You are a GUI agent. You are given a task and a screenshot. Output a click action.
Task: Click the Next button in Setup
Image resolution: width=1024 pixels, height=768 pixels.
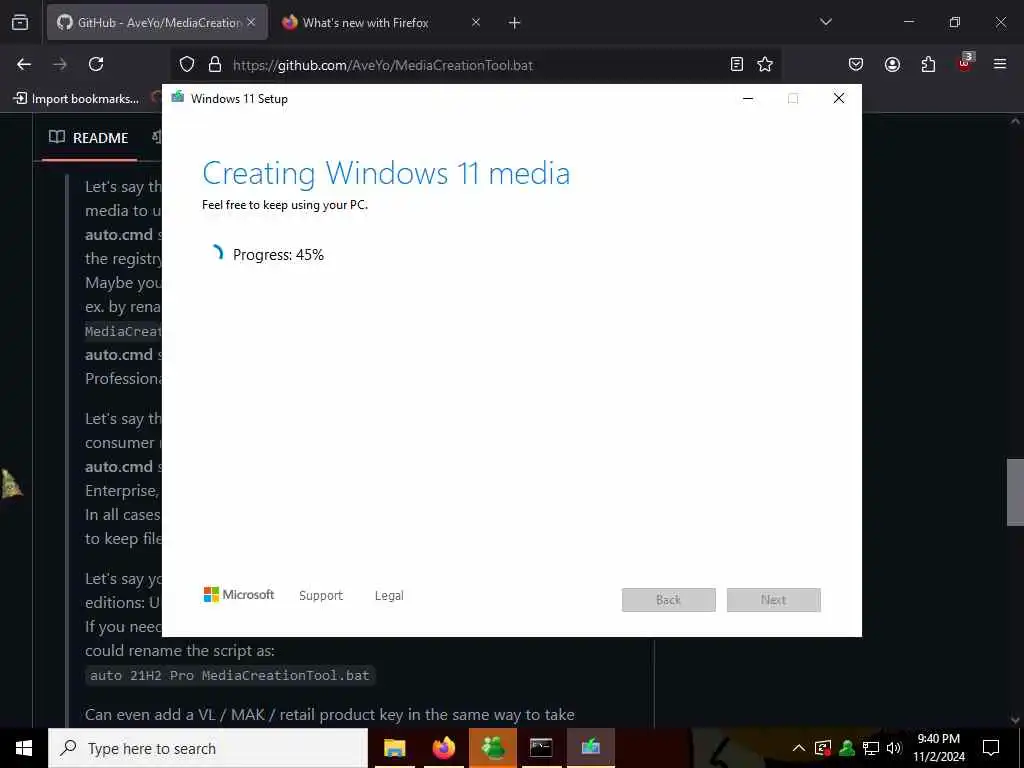click(x=774, y=600)
